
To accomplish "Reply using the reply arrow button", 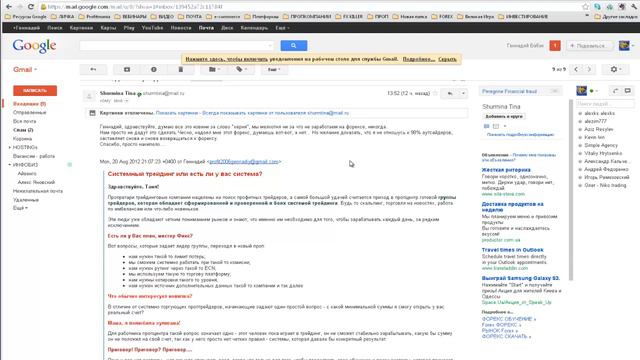I will (x=450, y=93).
